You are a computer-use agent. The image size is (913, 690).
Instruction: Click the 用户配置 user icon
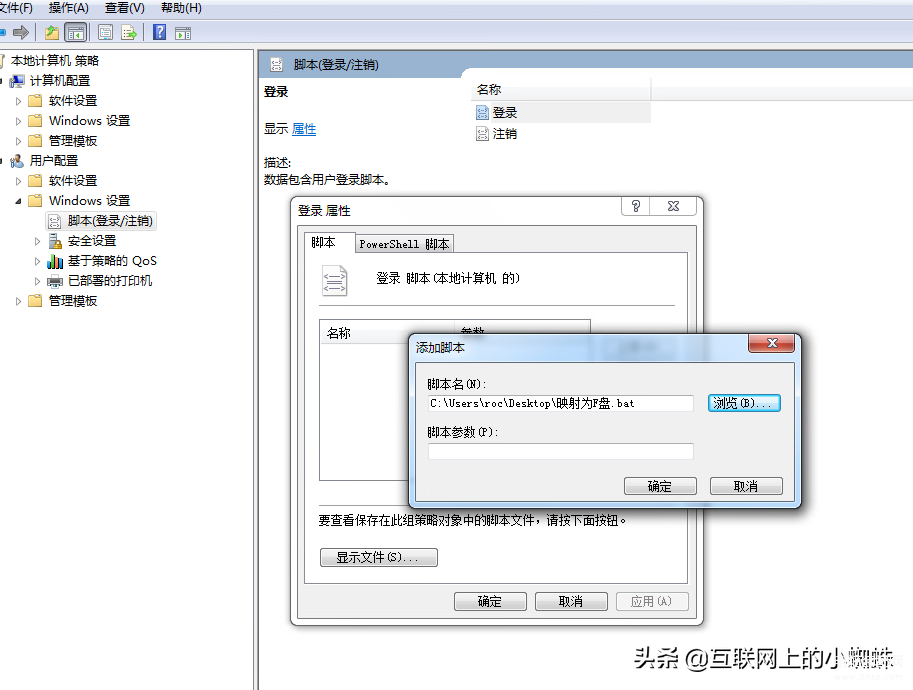[x=17, y=161]
